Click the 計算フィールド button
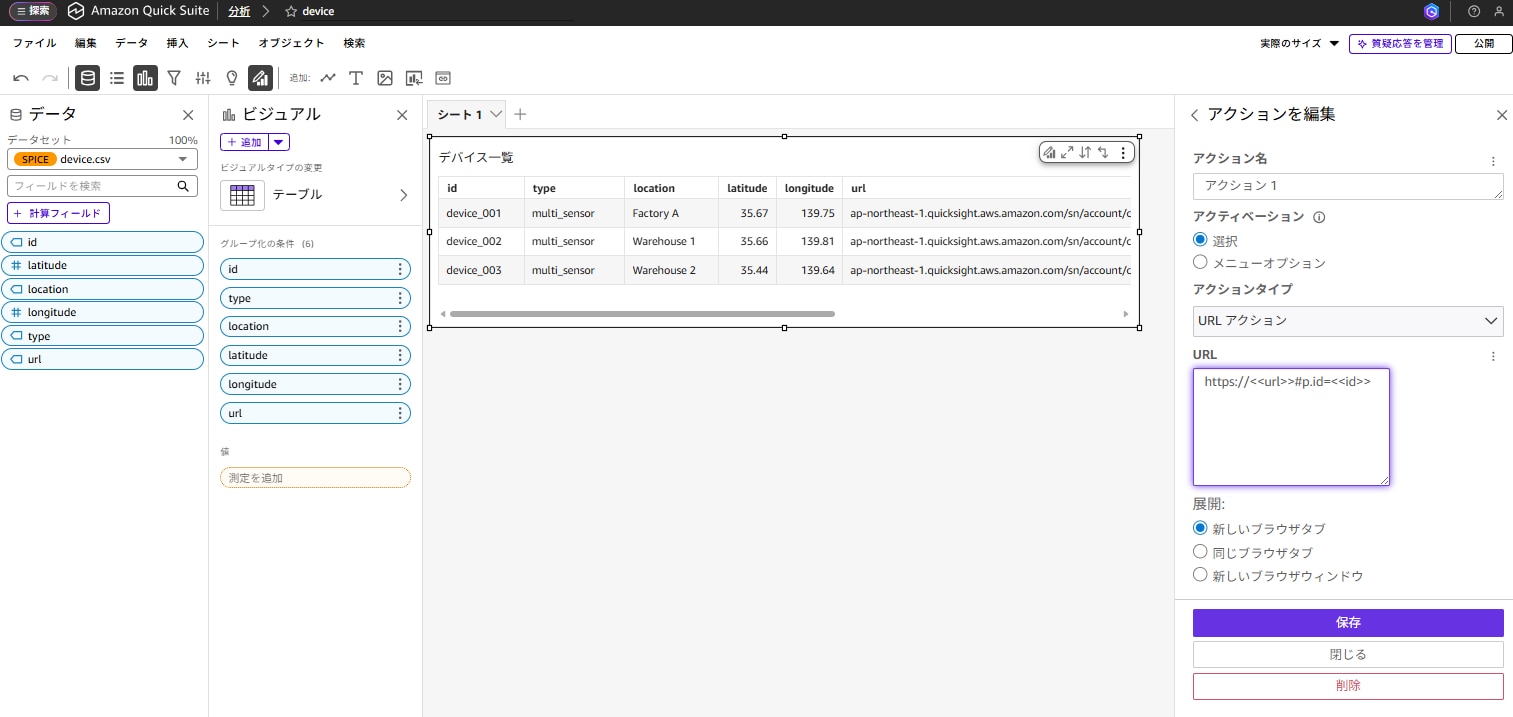 (x=58, y=213)
